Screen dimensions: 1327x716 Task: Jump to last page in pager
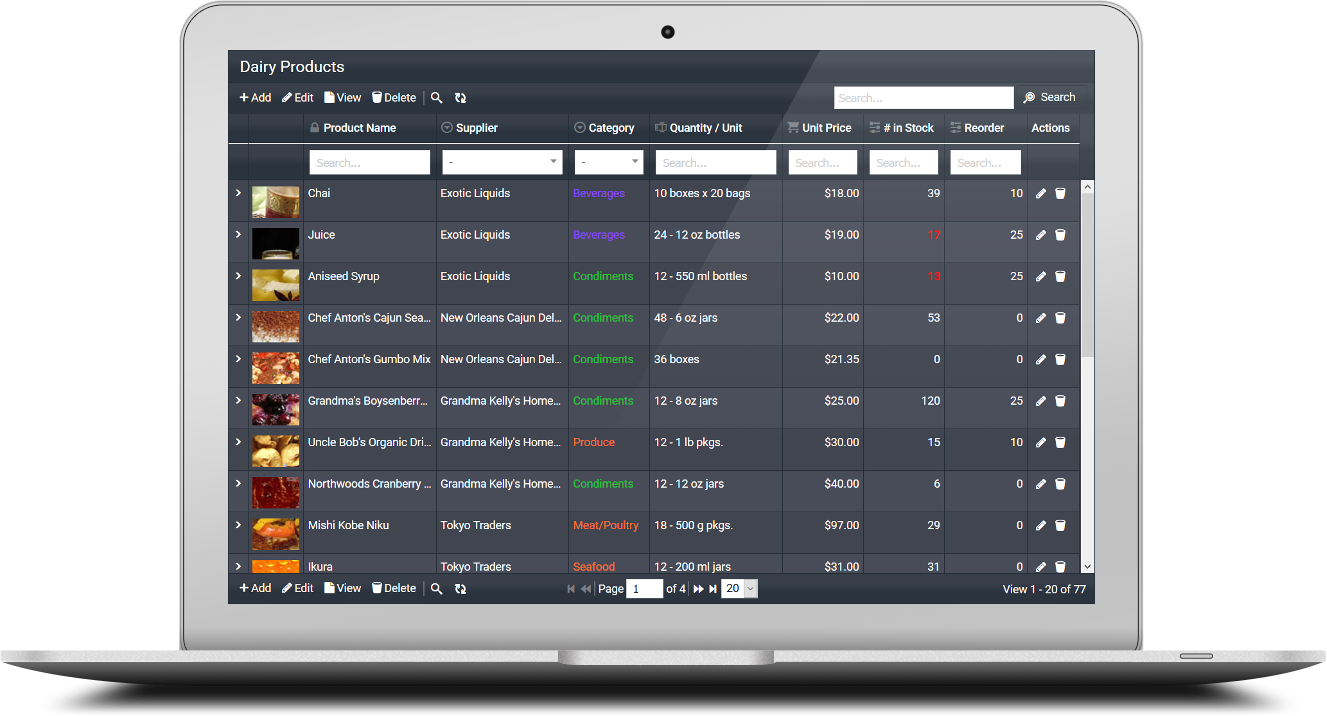point(713,589)
